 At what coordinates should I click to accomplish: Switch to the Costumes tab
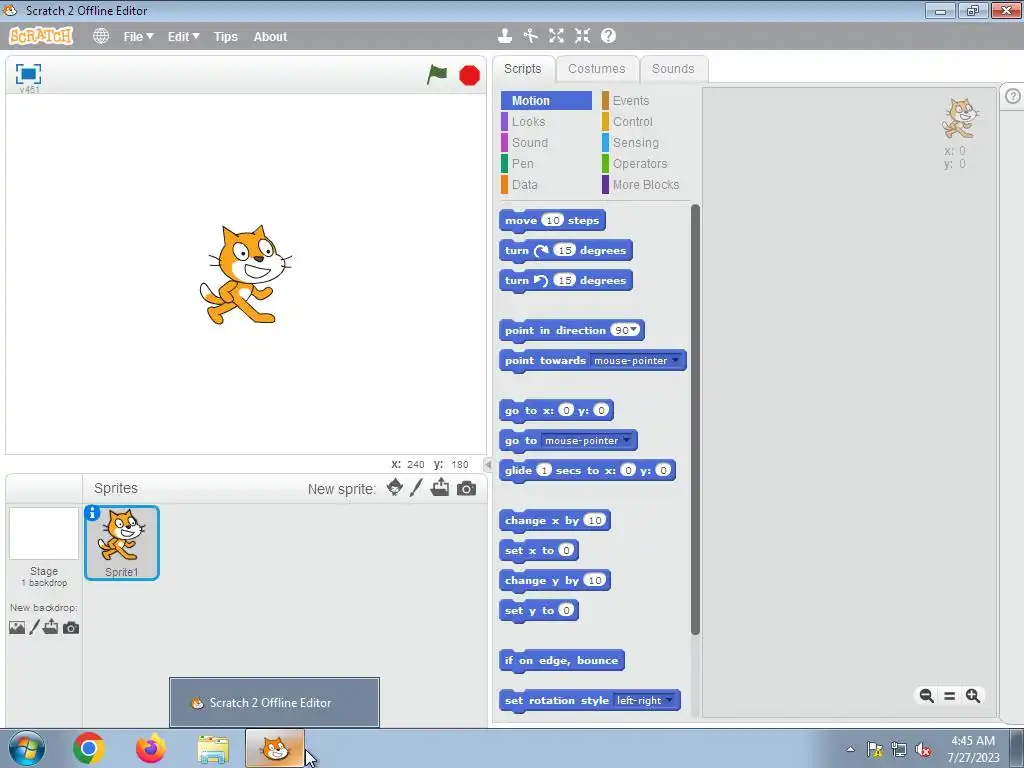pyautogui.click(x=596, y=69)
